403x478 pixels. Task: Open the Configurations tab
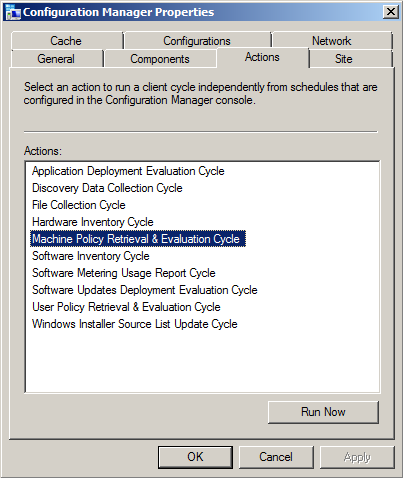coord(197,41)
